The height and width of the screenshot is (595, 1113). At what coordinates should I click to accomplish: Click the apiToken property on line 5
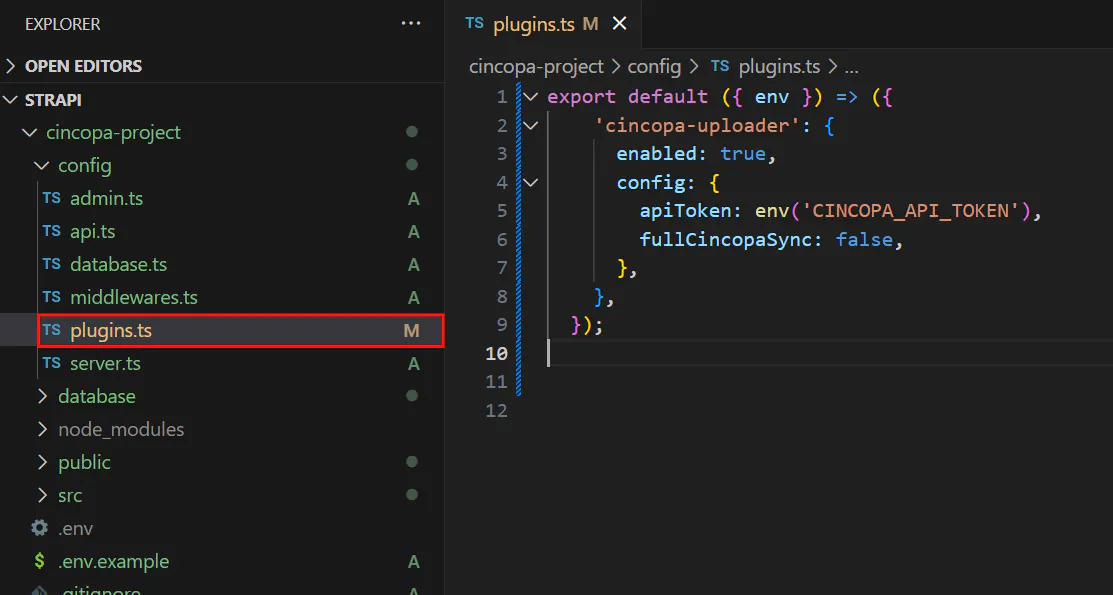[686, 211]
